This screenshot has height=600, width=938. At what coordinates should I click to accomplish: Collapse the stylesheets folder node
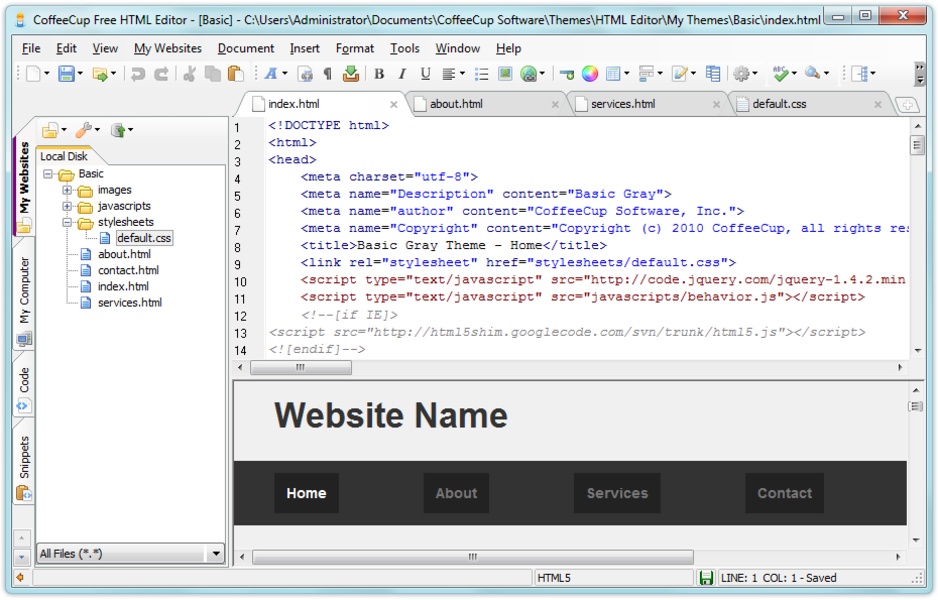pyautogui.click(x=67, y=222)
